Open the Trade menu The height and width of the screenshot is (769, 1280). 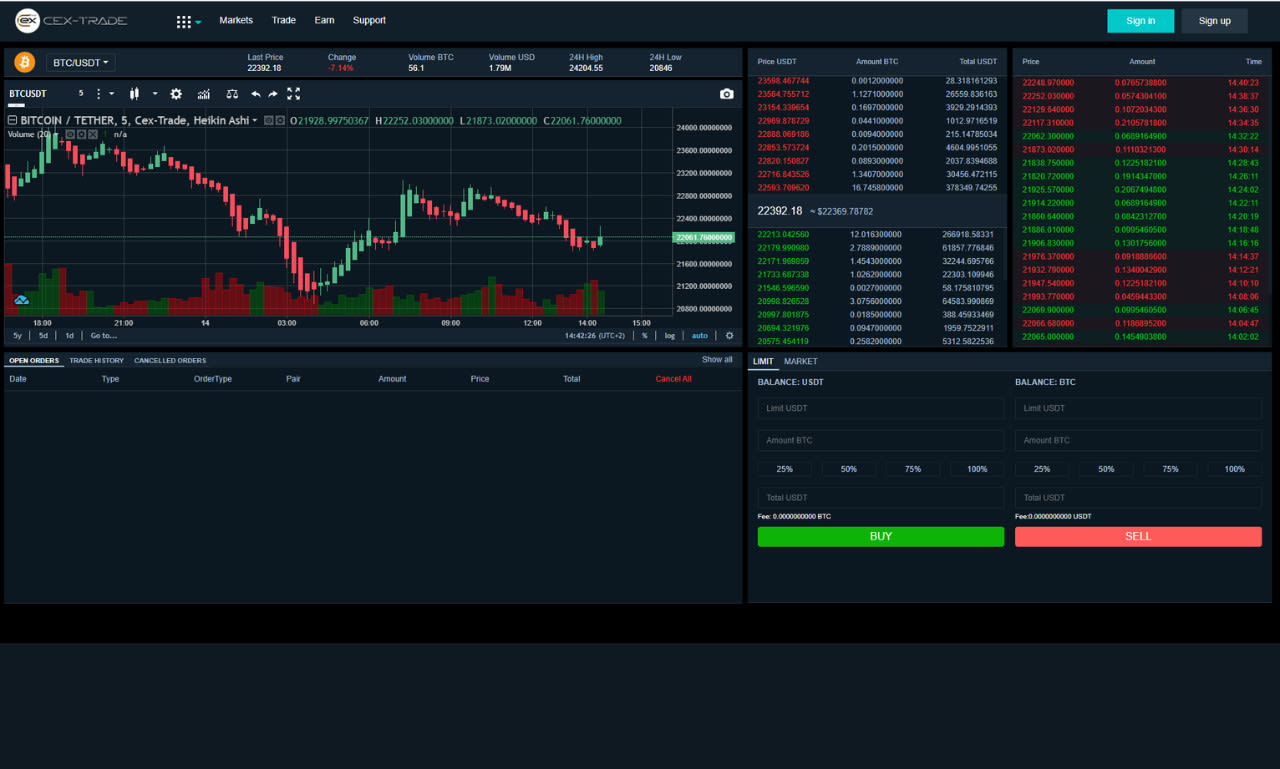click(x=284, y=20)
